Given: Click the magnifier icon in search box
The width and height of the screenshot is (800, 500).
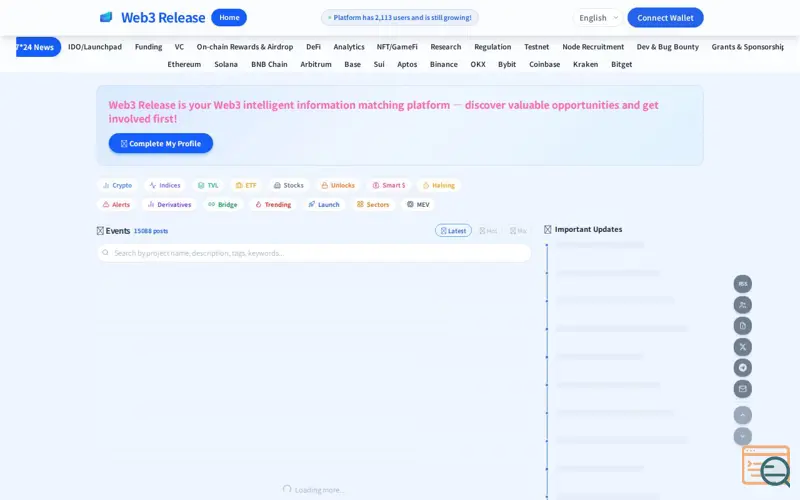Looking at the screenshot, I should coord(105,253).
